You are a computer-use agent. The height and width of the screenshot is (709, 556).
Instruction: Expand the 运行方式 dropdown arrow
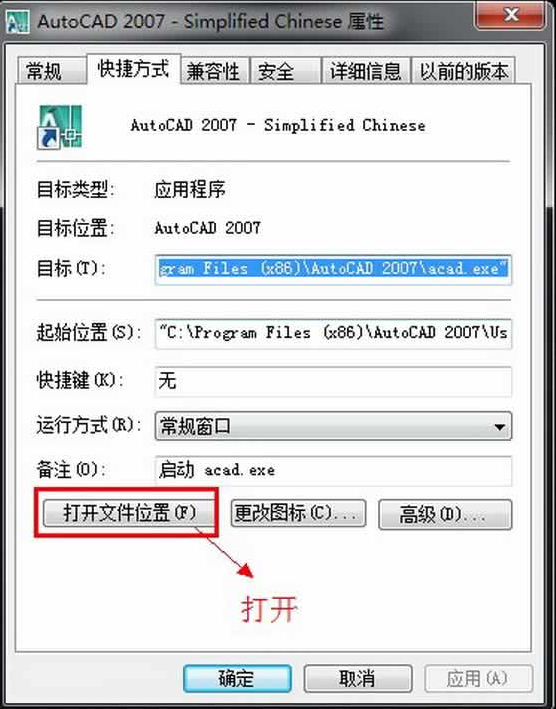499,426
